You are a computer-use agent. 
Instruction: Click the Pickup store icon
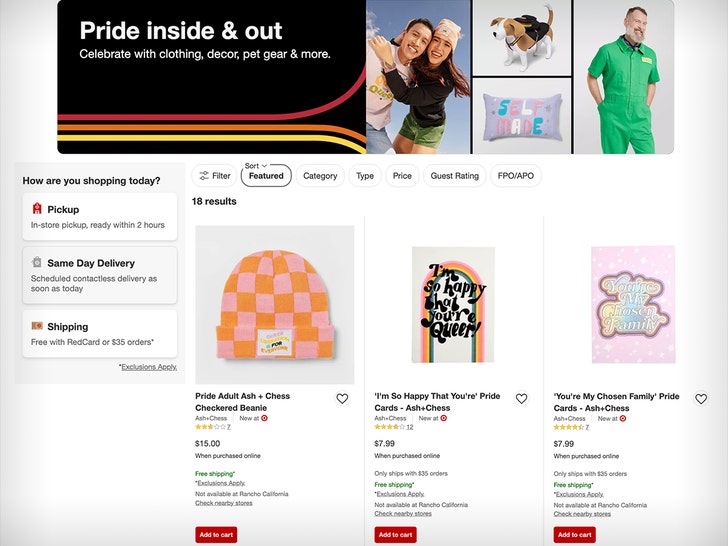(x=37, y=209)
